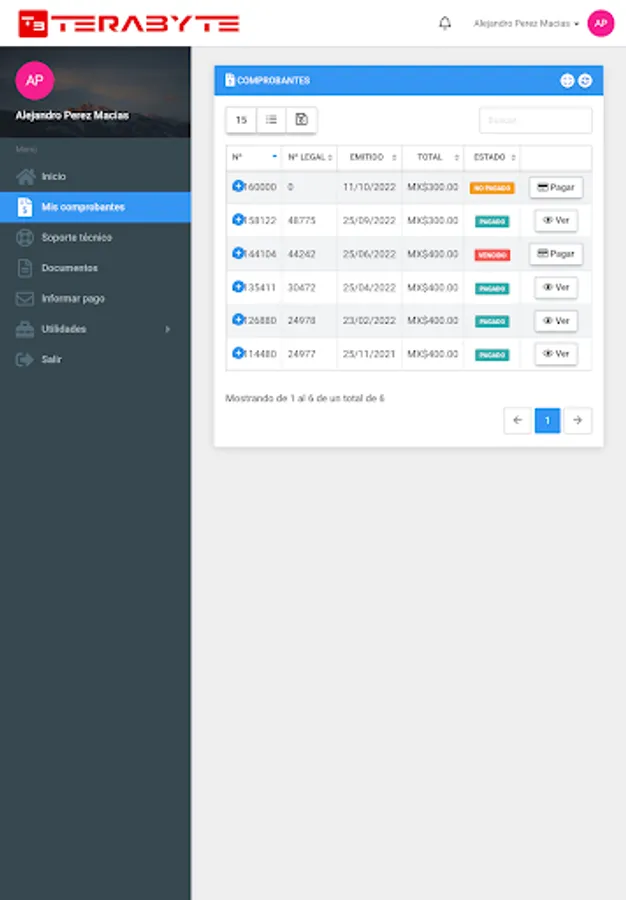Expand Utilidades submenu arrow
This screenshot has width=626, height=900.
pyautogui.click(x=168, y=329)
